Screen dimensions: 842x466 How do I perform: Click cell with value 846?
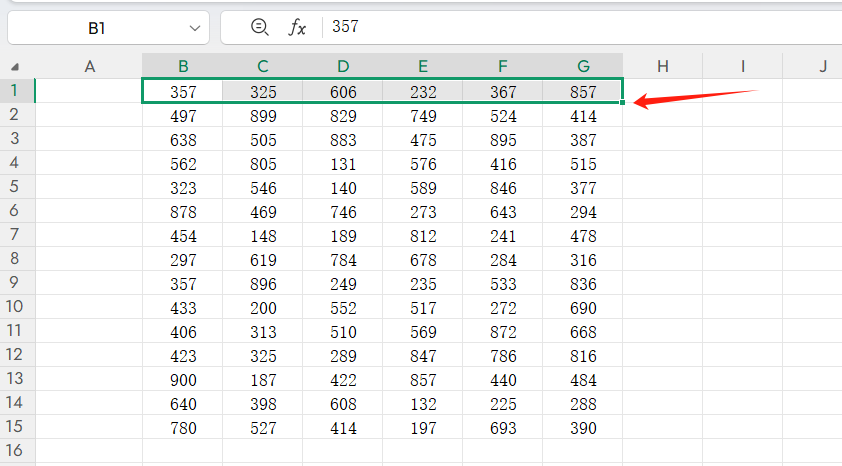tap(503, 188)
